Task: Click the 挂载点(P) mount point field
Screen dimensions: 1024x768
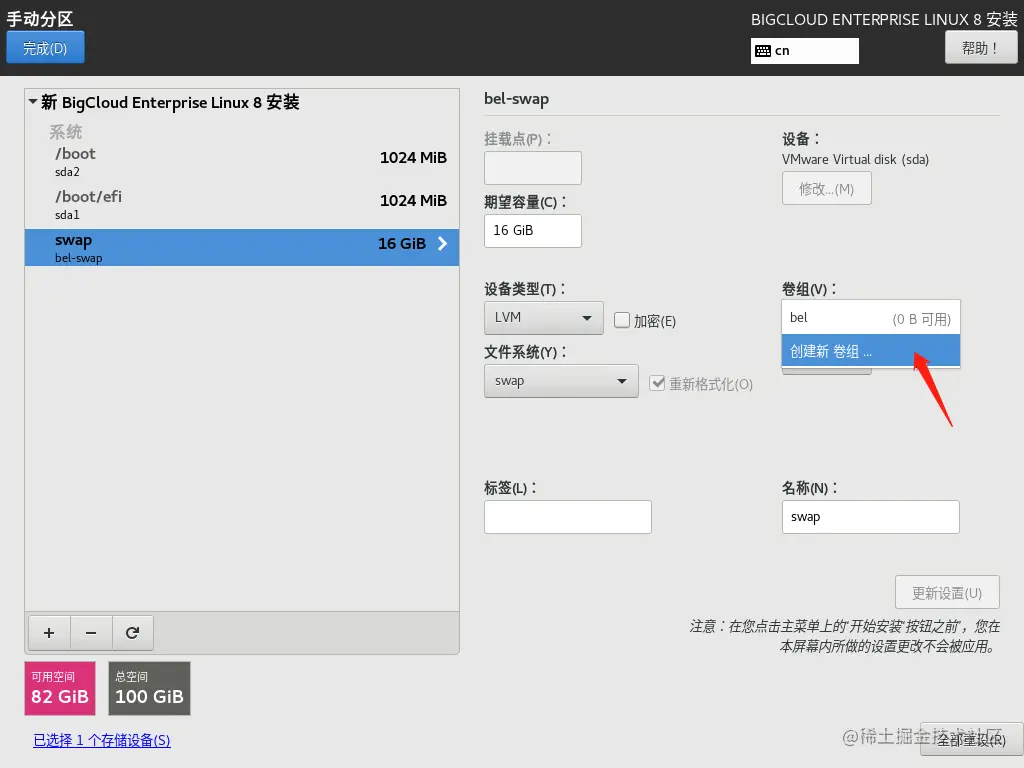Action: pos(533,168)
